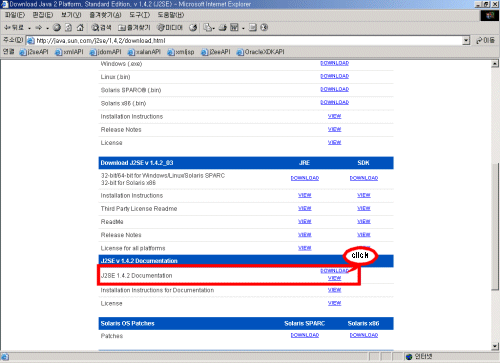Click DOWNLOAD link for Linux (.bin)
Viewport: 500px width, 363px height.
(334, 76)
